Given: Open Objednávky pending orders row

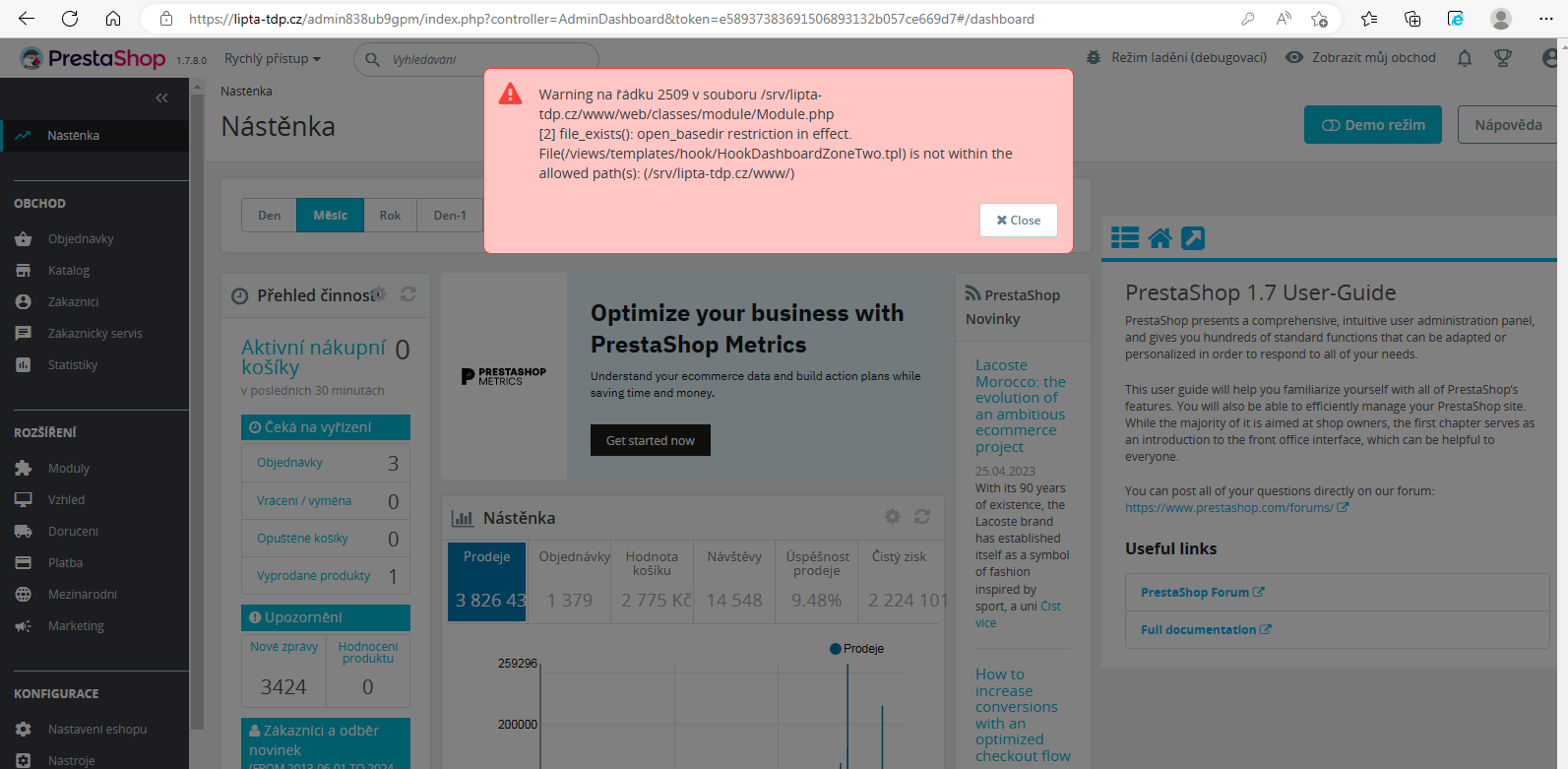Looking at the screenshot, I should click(326, 463).
